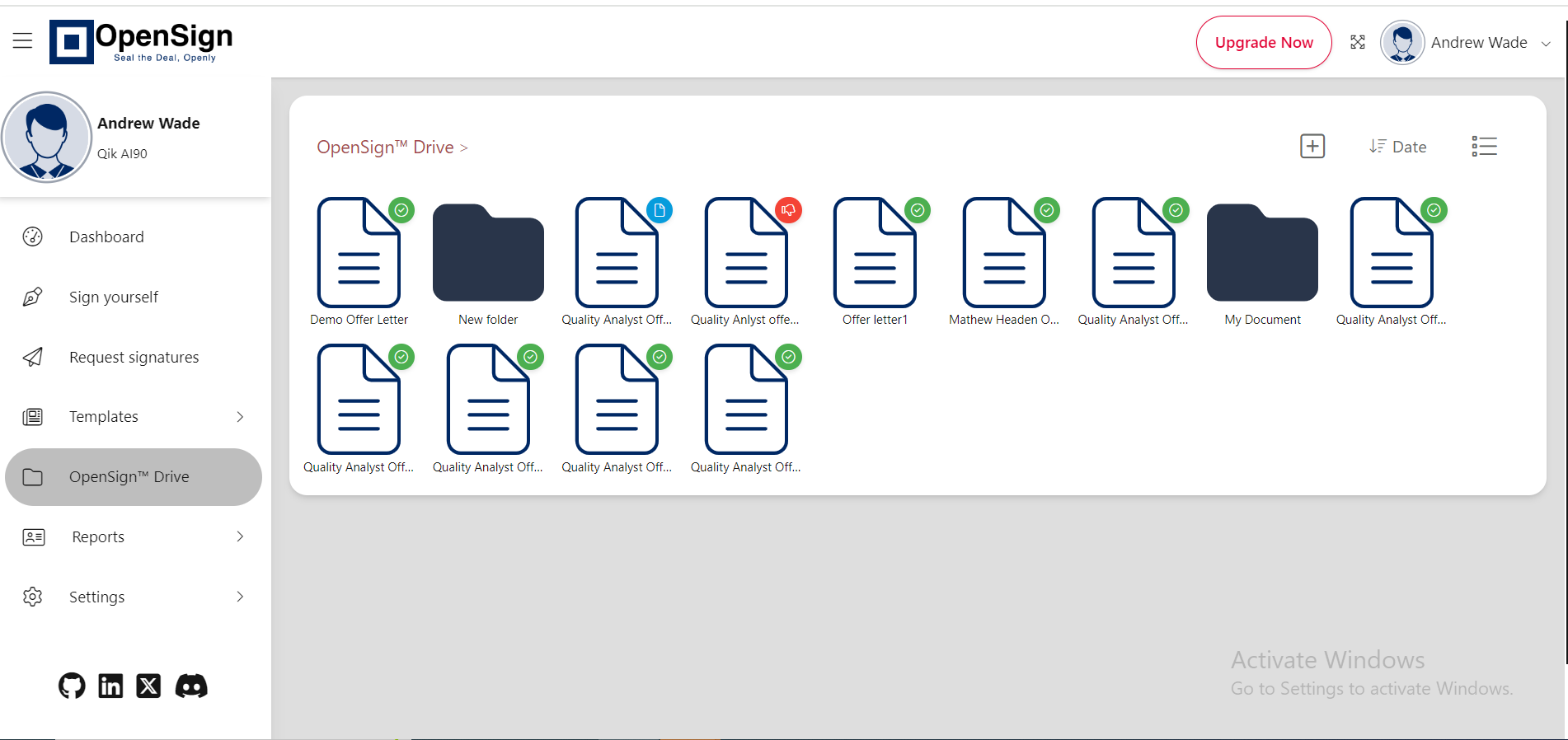Expand the Templates chevron
This screenshot has height=740, width=1568.
[240, 417]
